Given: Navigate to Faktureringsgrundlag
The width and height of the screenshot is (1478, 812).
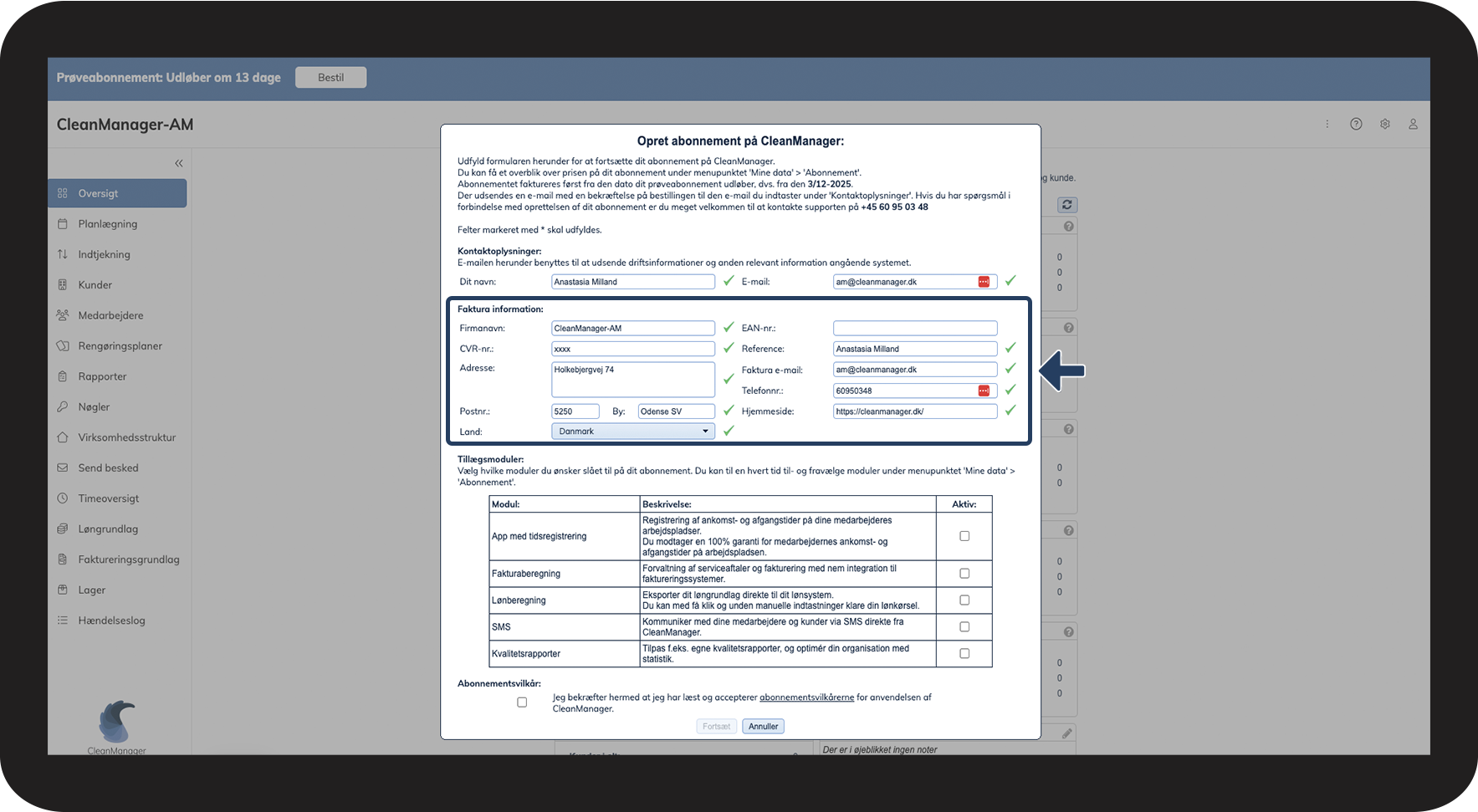Looking at the screenshot, I should [x=129, y=559].
